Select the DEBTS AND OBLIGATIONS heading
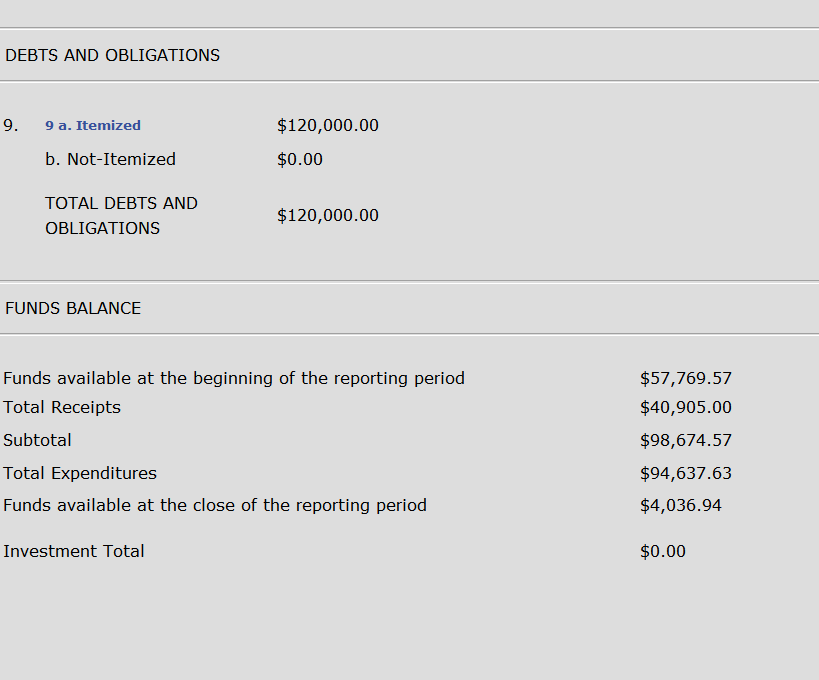Image resolution: width=819 pixels, height=680 pixels. (x=112, y=55)
